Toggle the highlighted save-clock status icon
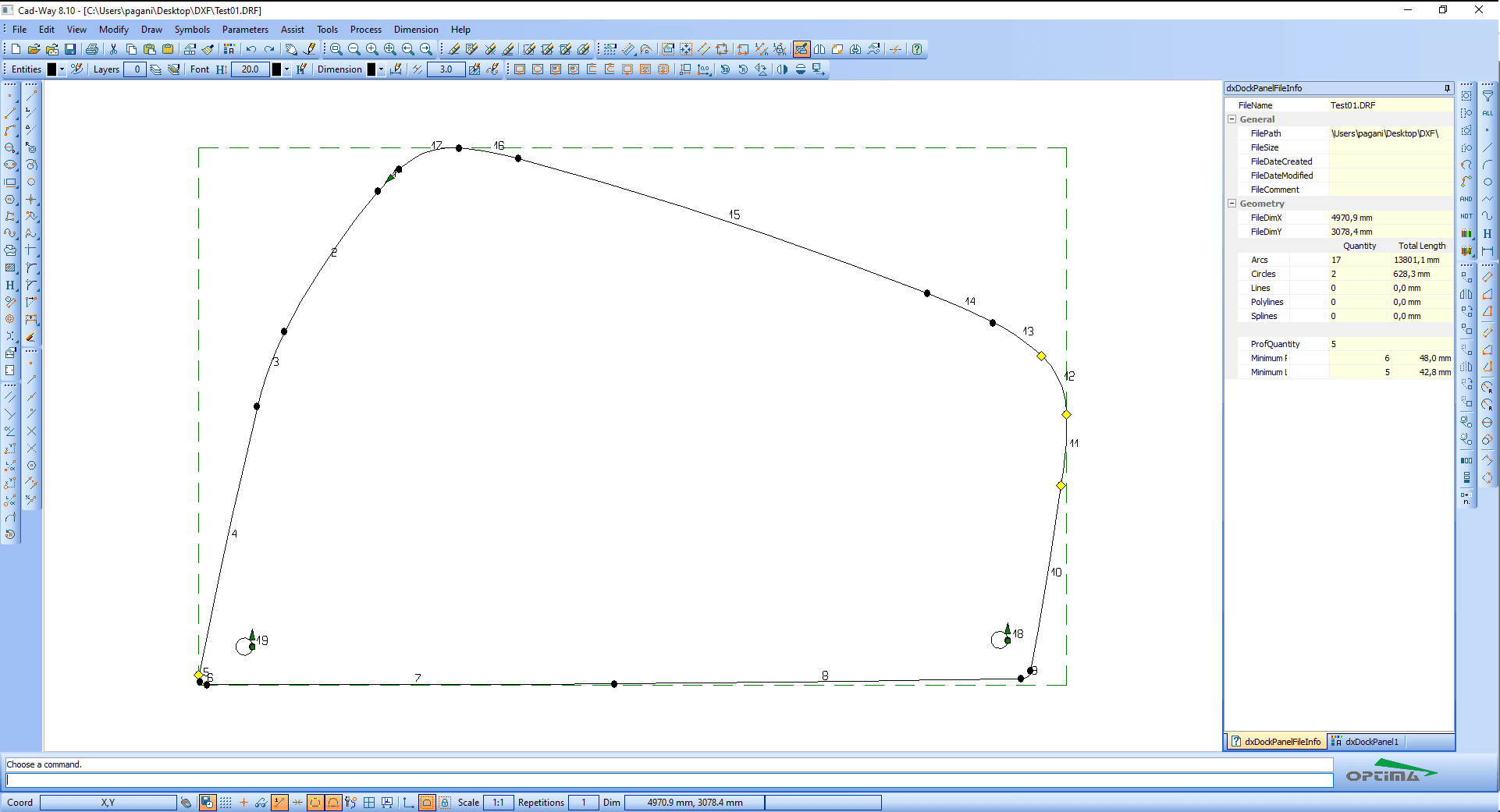1500x812 pixels. 207,803
